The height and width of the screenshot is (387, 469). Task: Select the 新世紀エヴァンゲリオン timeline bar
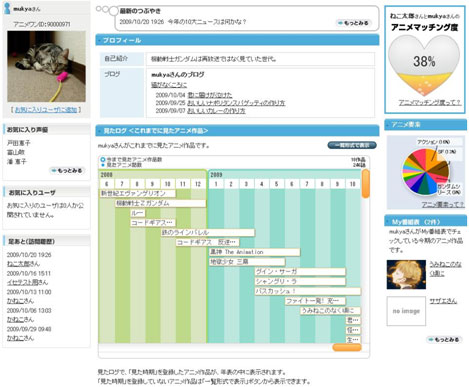[x=138, y=193]
